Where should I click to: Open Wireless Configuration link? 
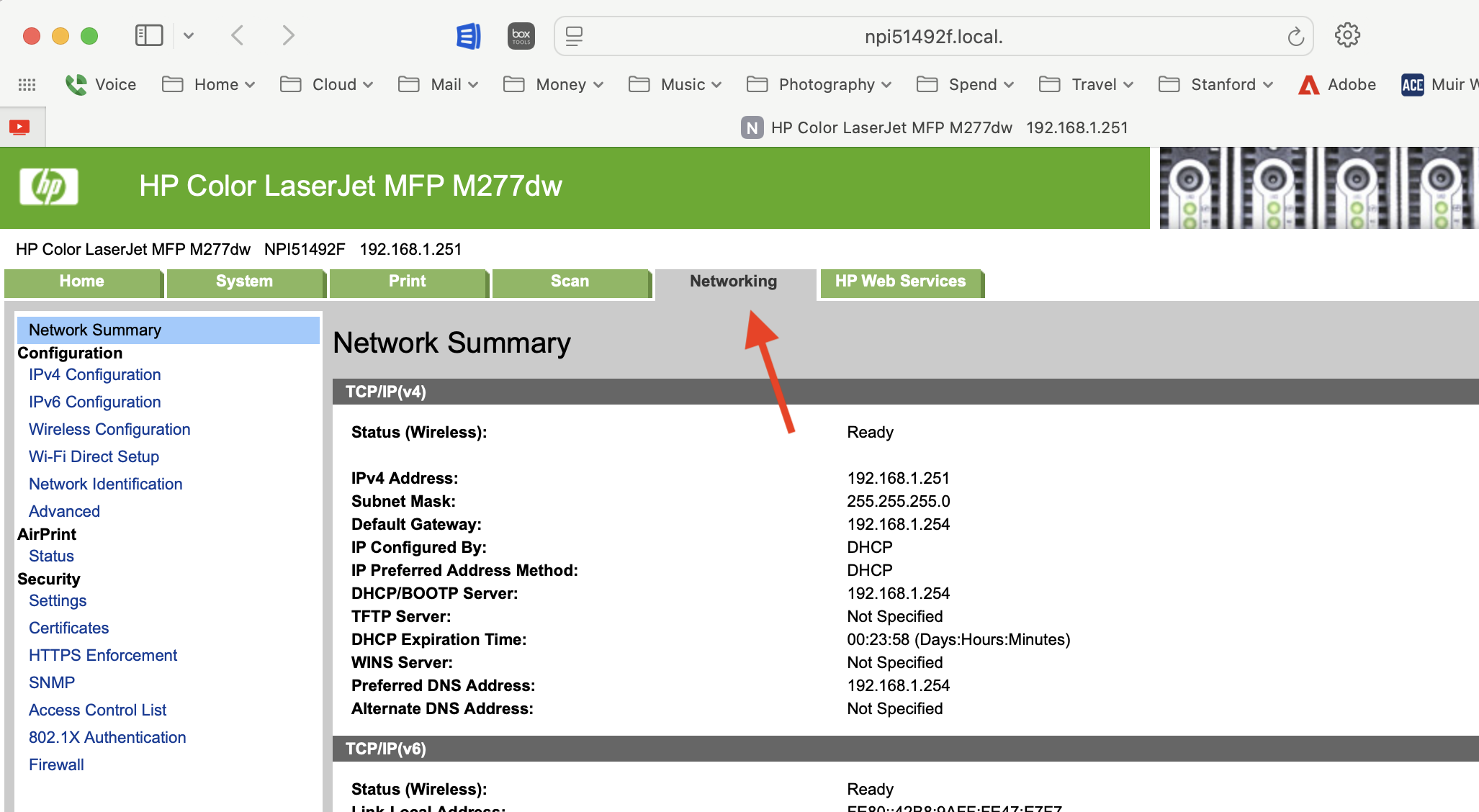[109, 430]
